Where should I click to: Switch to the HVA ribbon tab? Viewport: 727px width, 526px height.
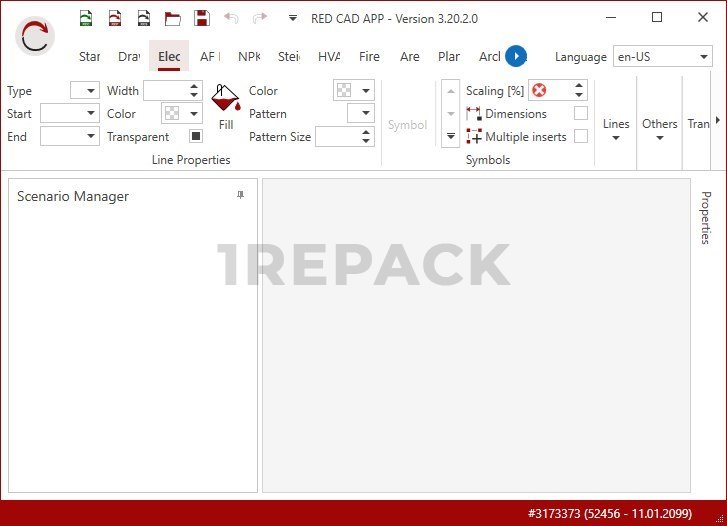click(x=329, y=57)
